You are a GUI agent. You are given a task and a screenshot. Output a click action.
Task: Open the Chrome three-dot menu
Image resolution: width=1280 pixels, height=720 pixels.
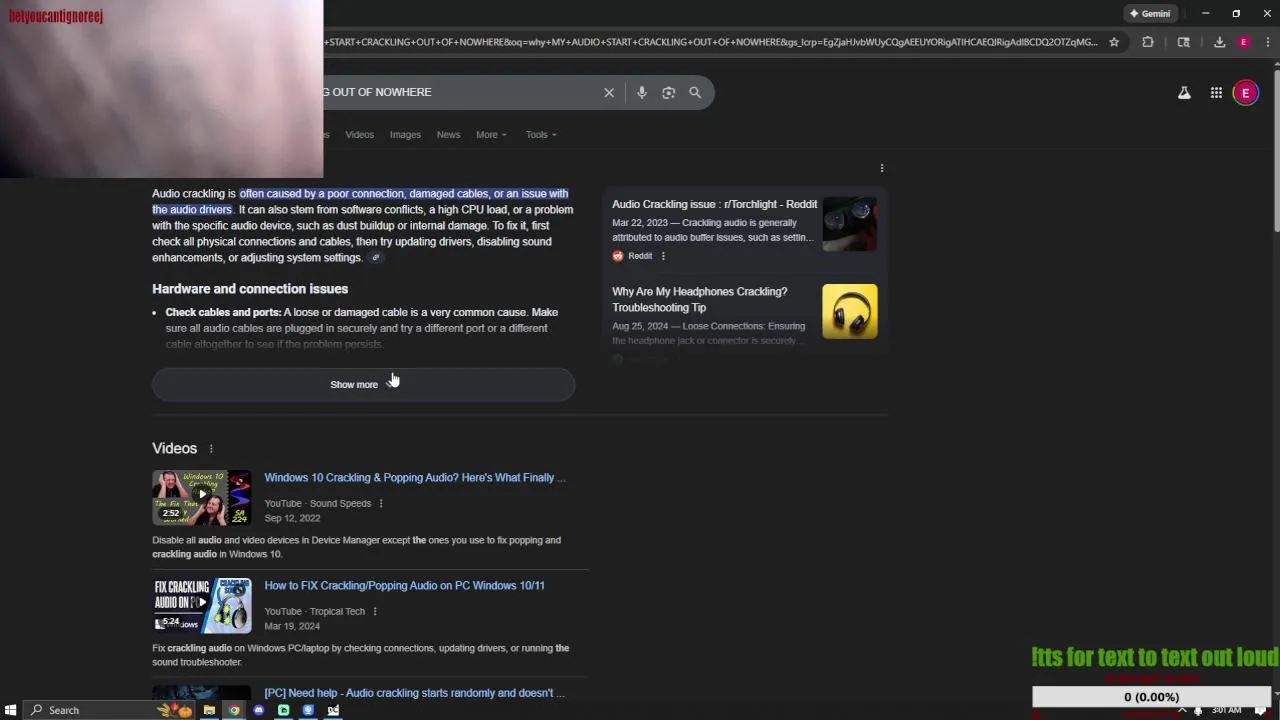point(1268,42)
